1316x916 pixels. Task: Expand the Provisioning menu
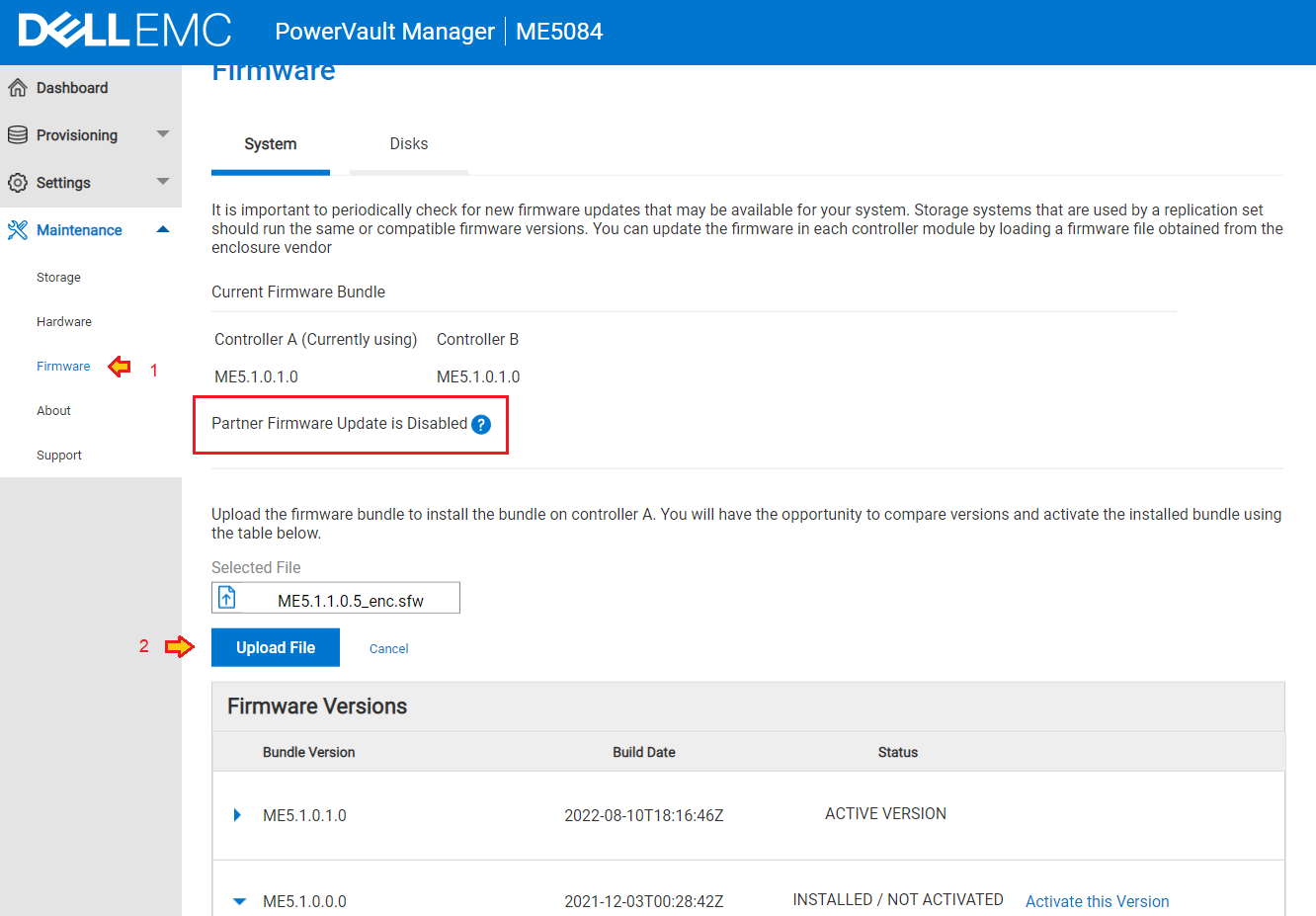pyautogui.click(x=162, y=134)
